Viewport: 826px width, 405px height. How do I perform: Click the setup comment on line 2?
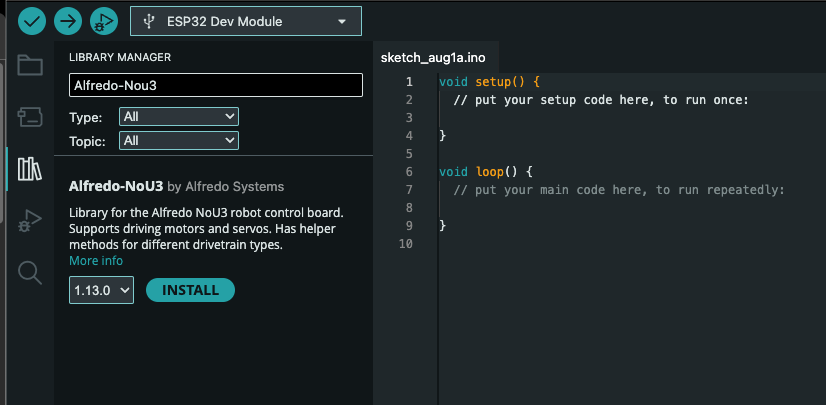[601, 100]
